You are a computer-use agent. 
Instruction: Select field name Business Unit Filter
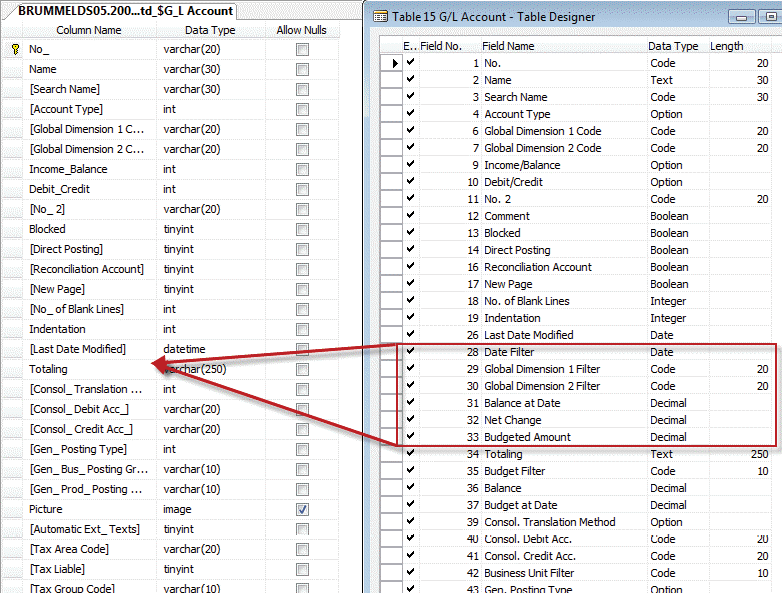529,573
